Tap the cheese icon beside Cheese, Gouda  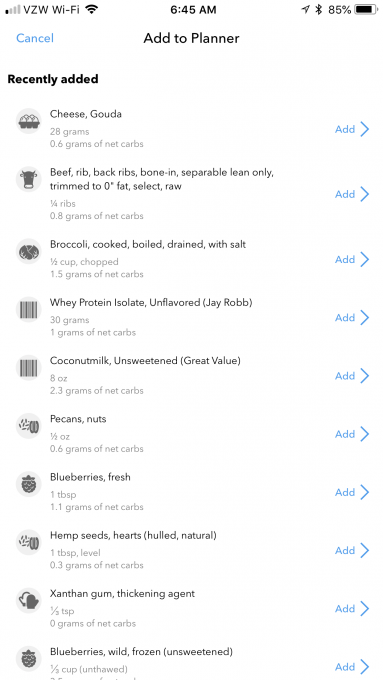point(29,121)
